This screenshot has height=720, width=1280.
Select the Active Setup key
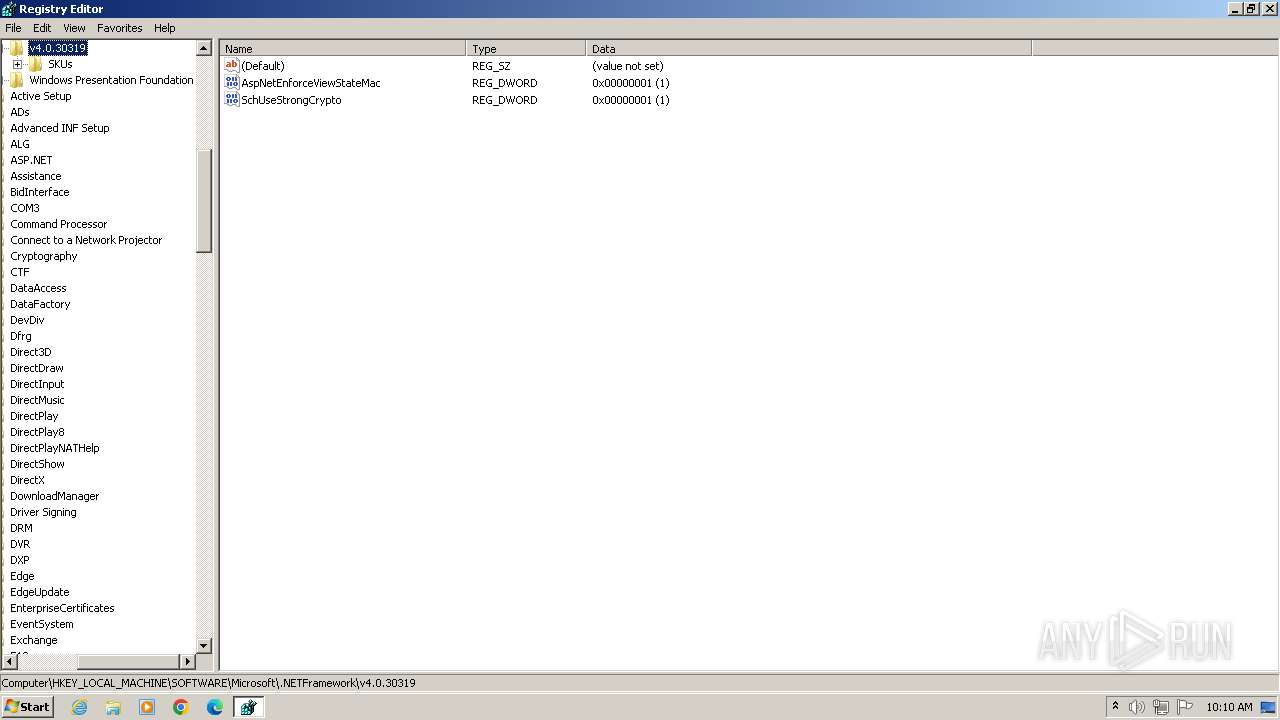(41, 96)
